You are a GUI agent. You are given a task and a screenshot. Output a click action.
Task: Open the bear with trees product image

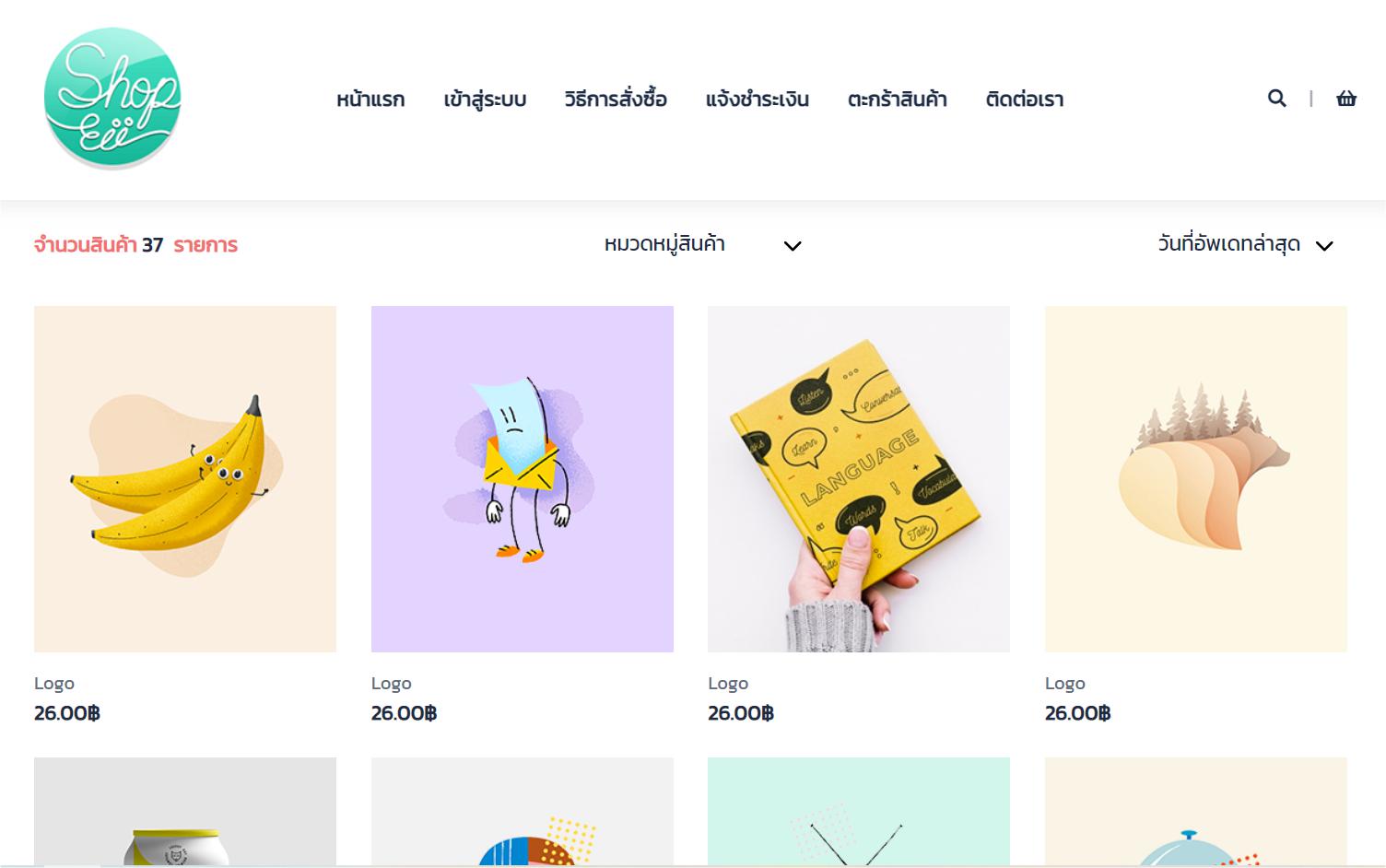[x=1196, y=479]
